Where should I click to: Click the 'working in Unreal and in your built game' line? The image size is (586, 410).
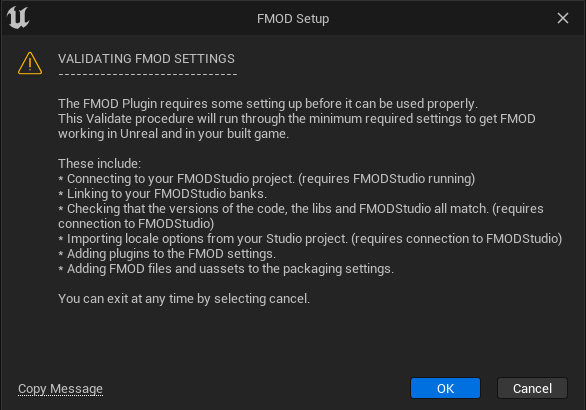pyautogui.click(x=173, y=134)
